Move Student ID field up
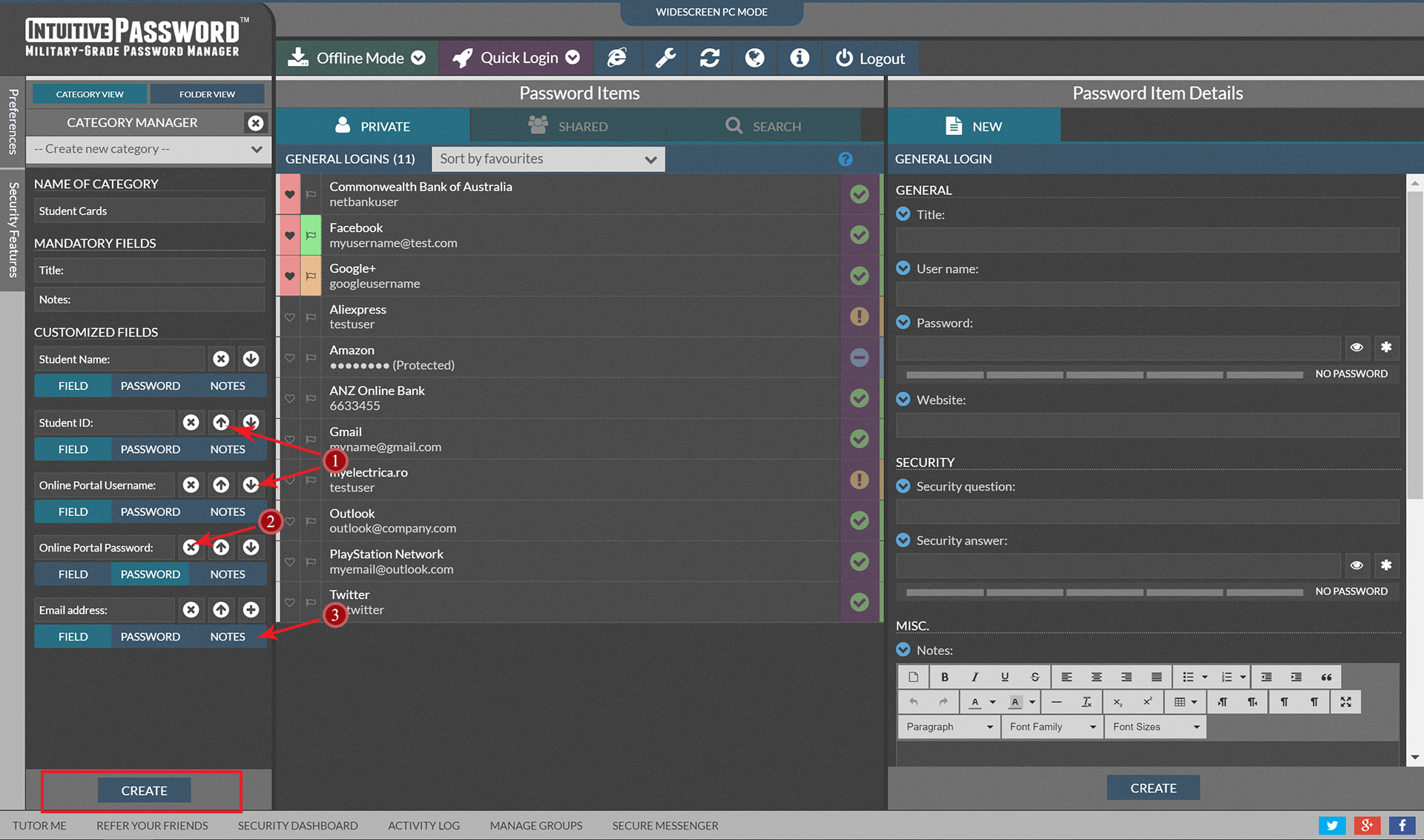Viewport: 1424px width, 840px height. pyautogui.click(x=221, y=423)
